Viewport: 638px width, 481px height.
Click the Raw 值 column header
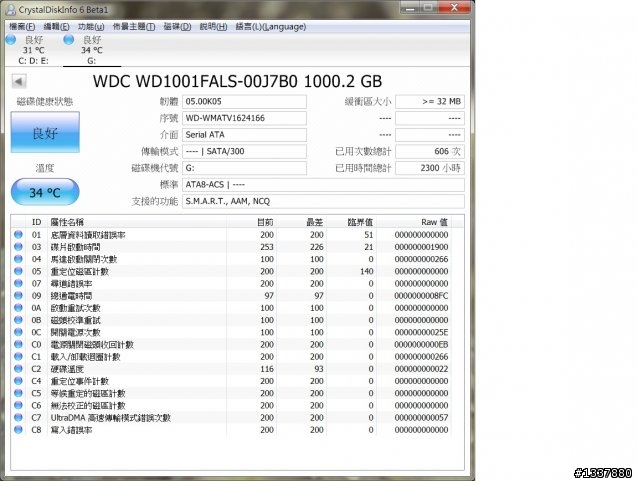tap(416, 222)
